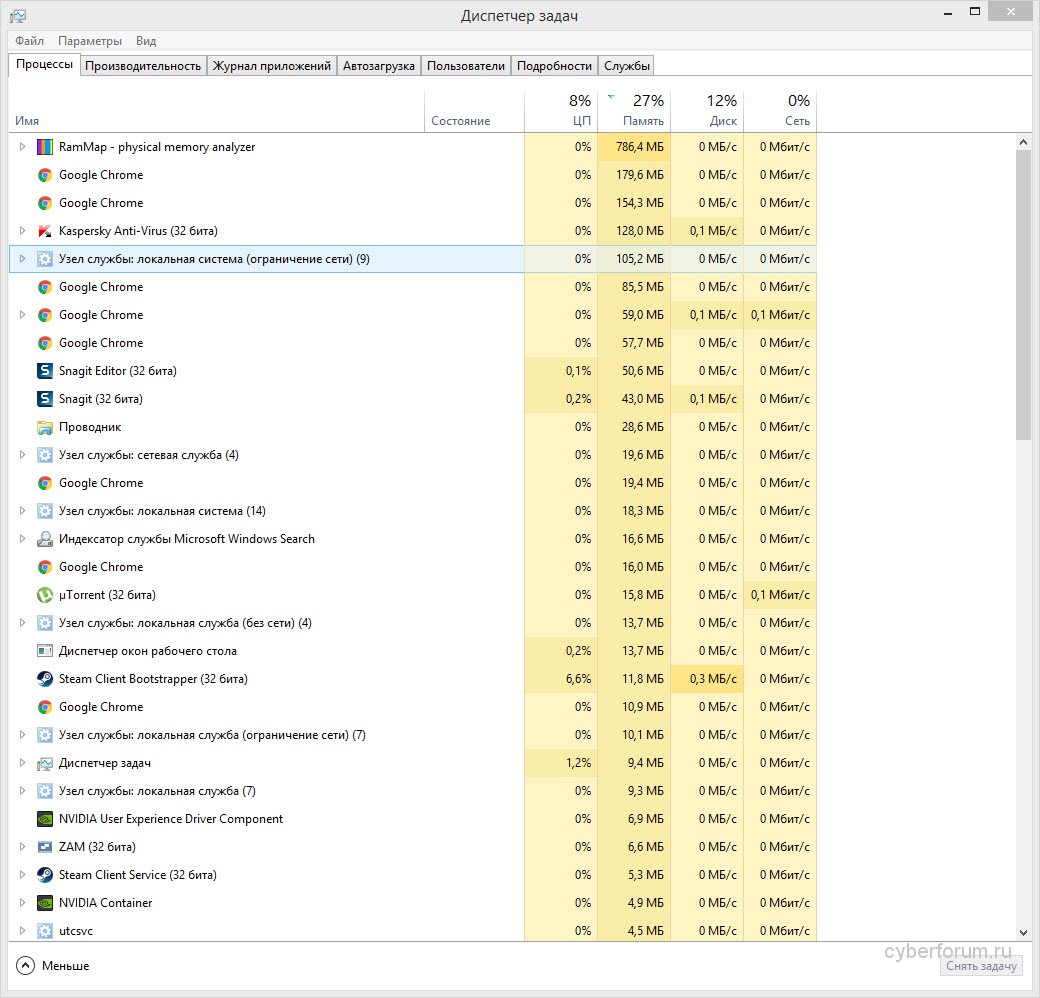Open the Автозагрузка tab
The image size is (1040, 998).
(378, 66)
